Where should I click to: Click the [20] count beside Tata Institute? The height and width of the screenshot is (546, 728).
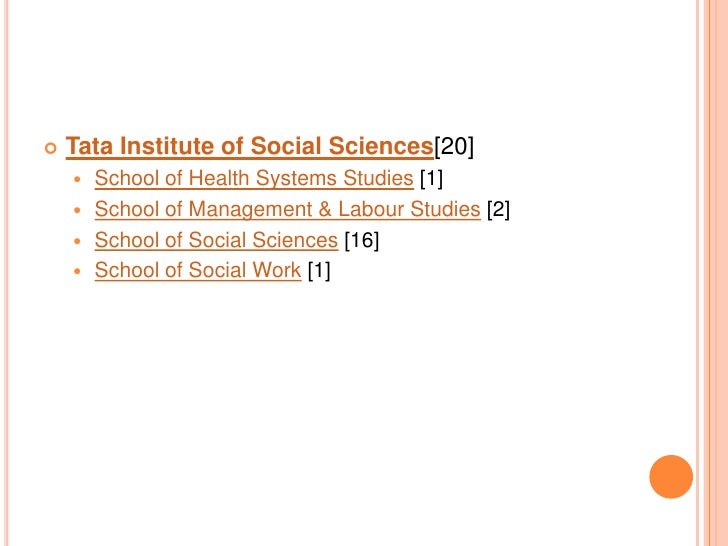click(x=454, y=146)
